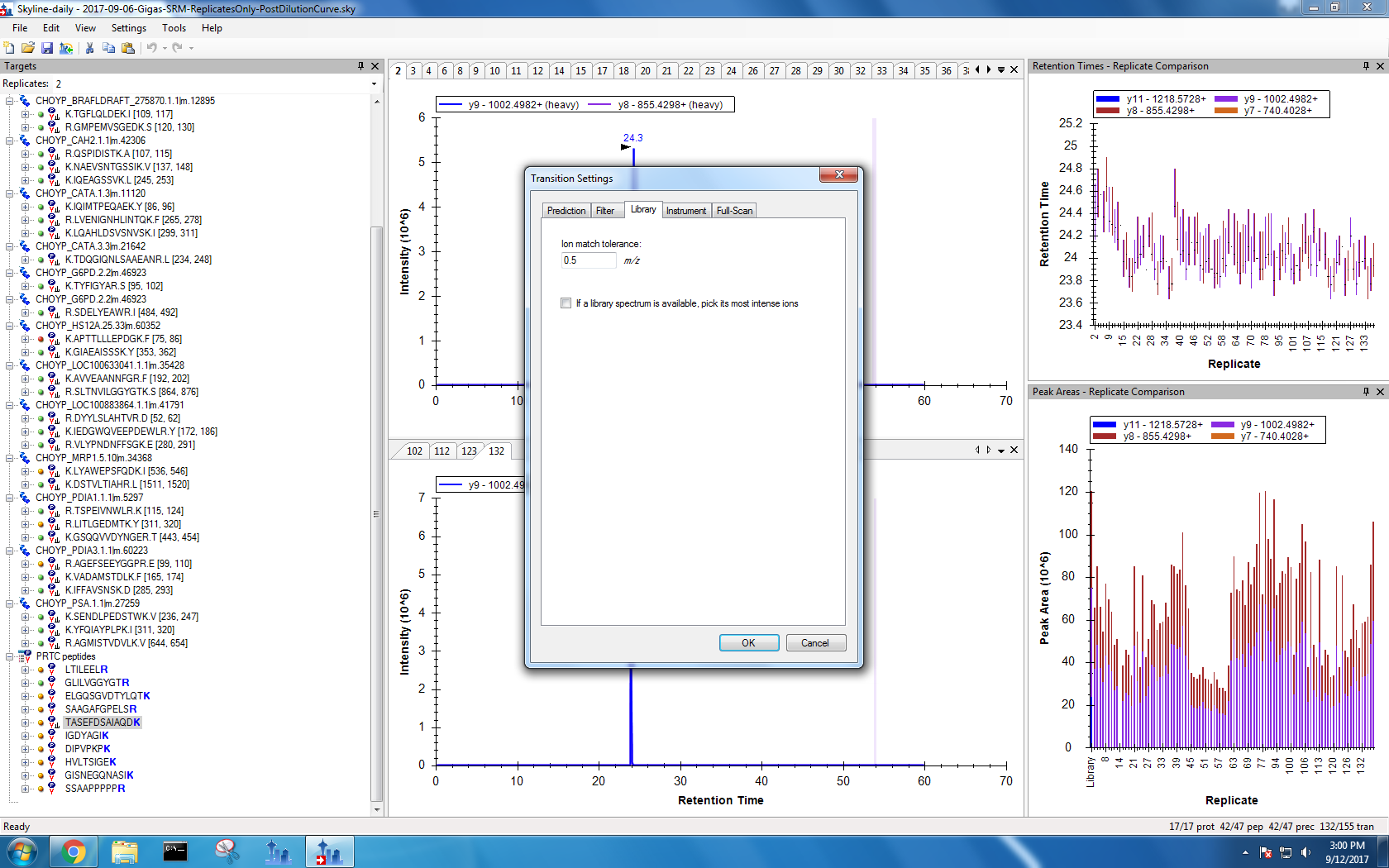Close the upper chromatogram graph pane
This screenshot has width=1389, height=868.
point(1014,70)
